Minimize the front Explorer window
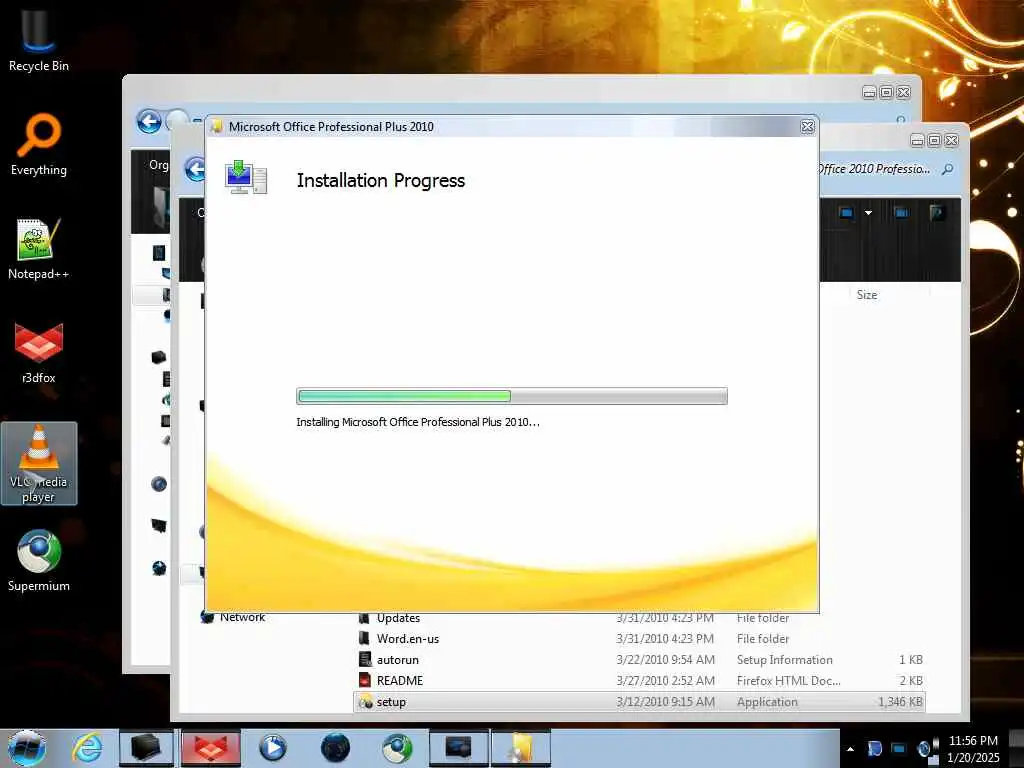 pos(917,140)
